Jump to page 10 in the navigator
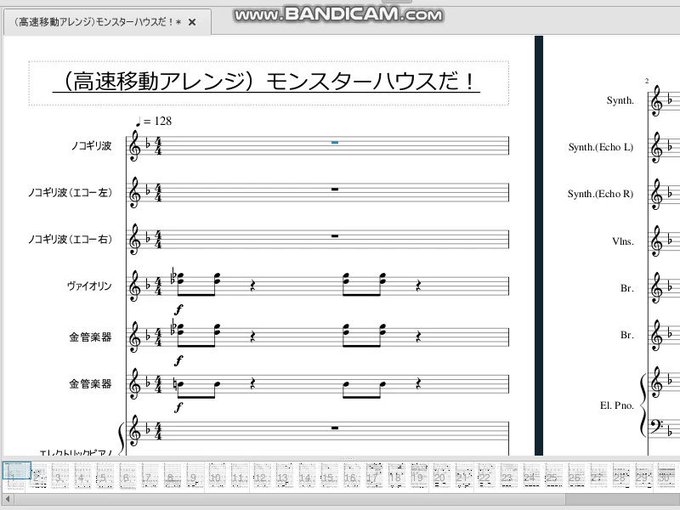This screenshot has width=680, height=510. 216,477
